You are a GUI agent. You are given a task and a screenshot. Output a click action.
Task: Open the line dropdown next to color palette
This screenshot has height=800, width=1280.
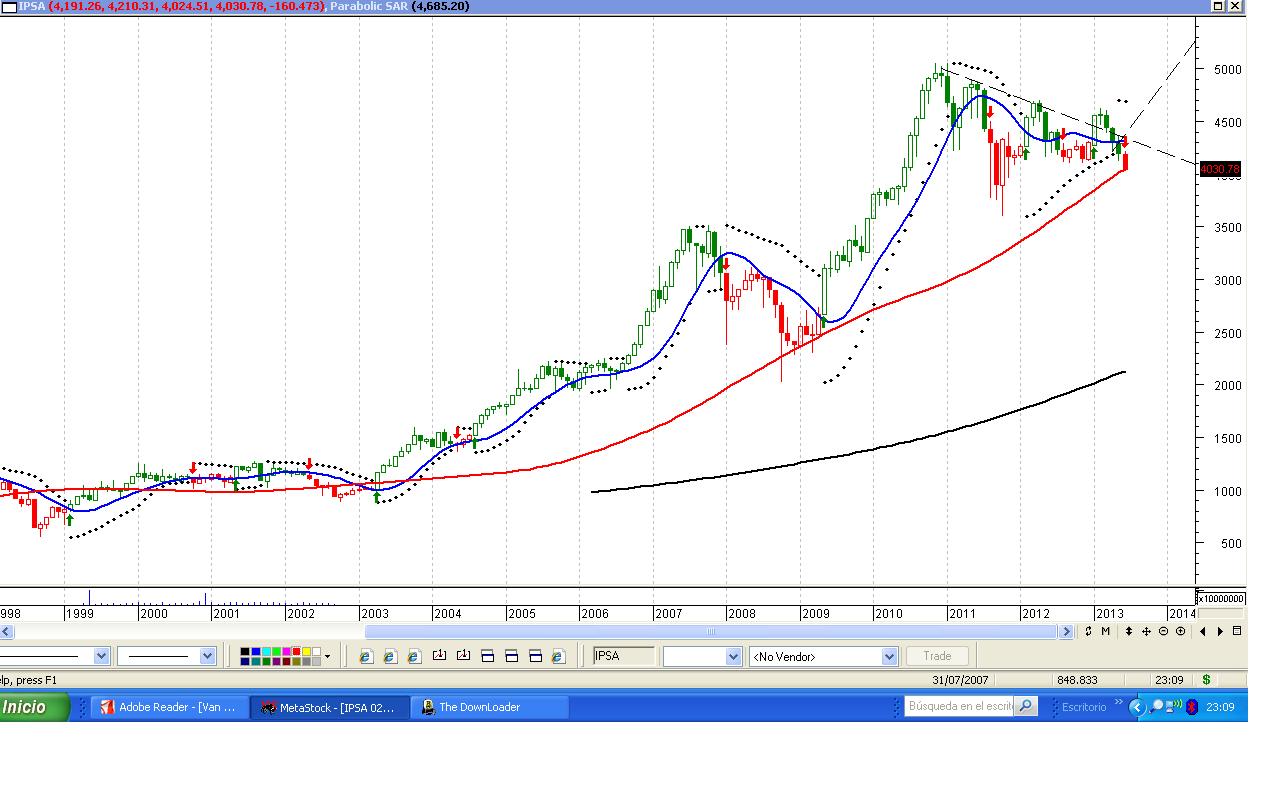[207, 656]
